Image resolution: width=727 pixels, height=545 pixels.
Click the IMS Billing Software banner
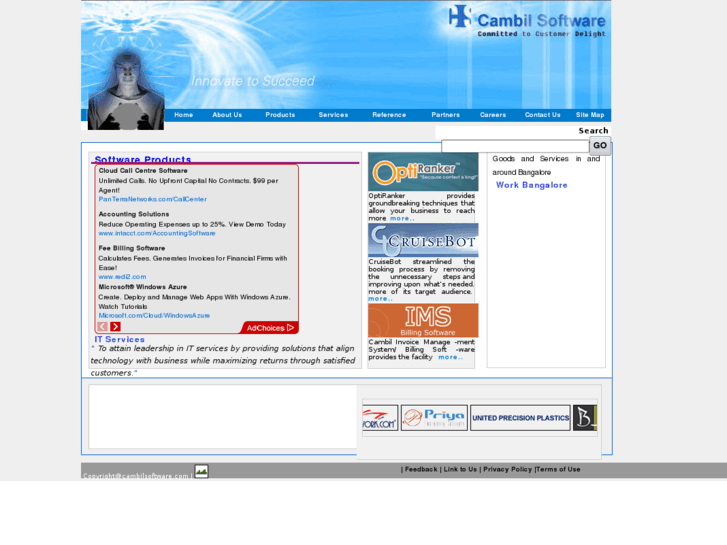[x=423, y=321]
